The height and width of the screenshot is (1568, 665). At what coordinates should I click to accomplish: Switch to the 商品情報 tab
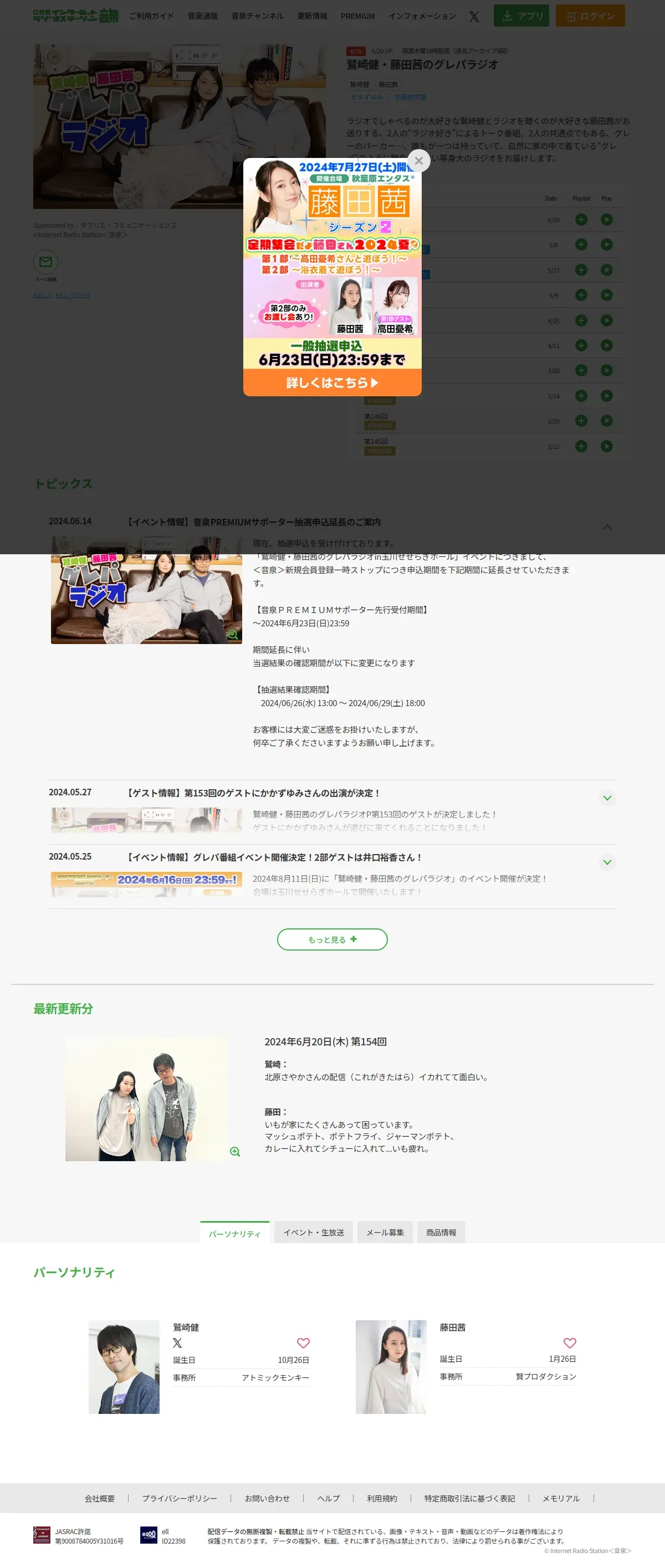[441, 1233]
